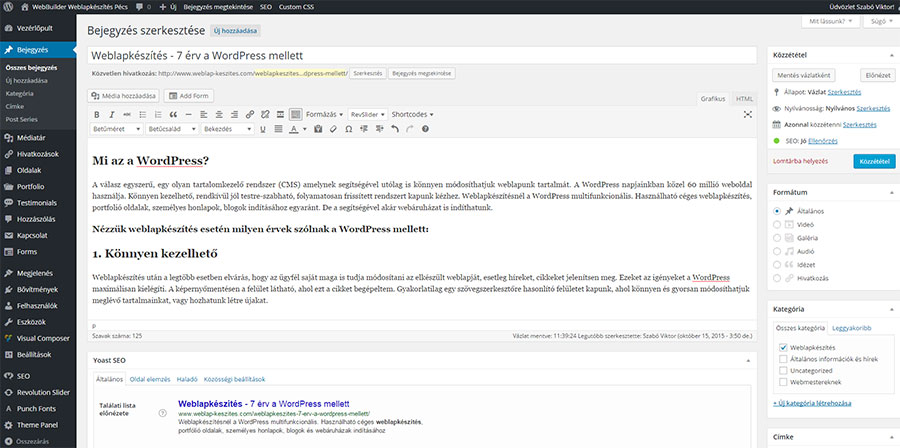Toggle italic formatting in editor toolbar
900x448 pixels.
(112, 114)
